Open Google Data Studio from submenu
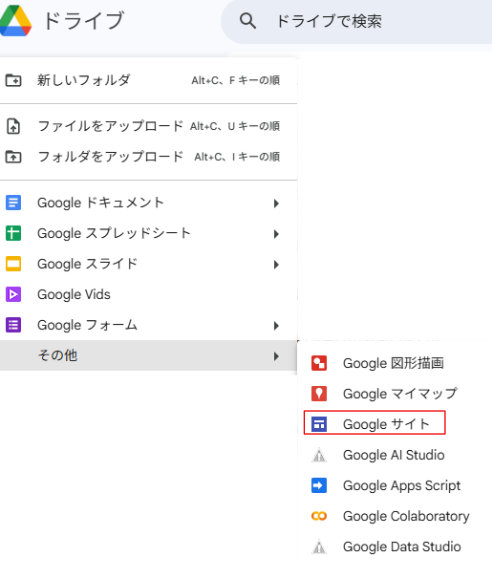Screen dimensions: 492x563 (x=394, y=546)
